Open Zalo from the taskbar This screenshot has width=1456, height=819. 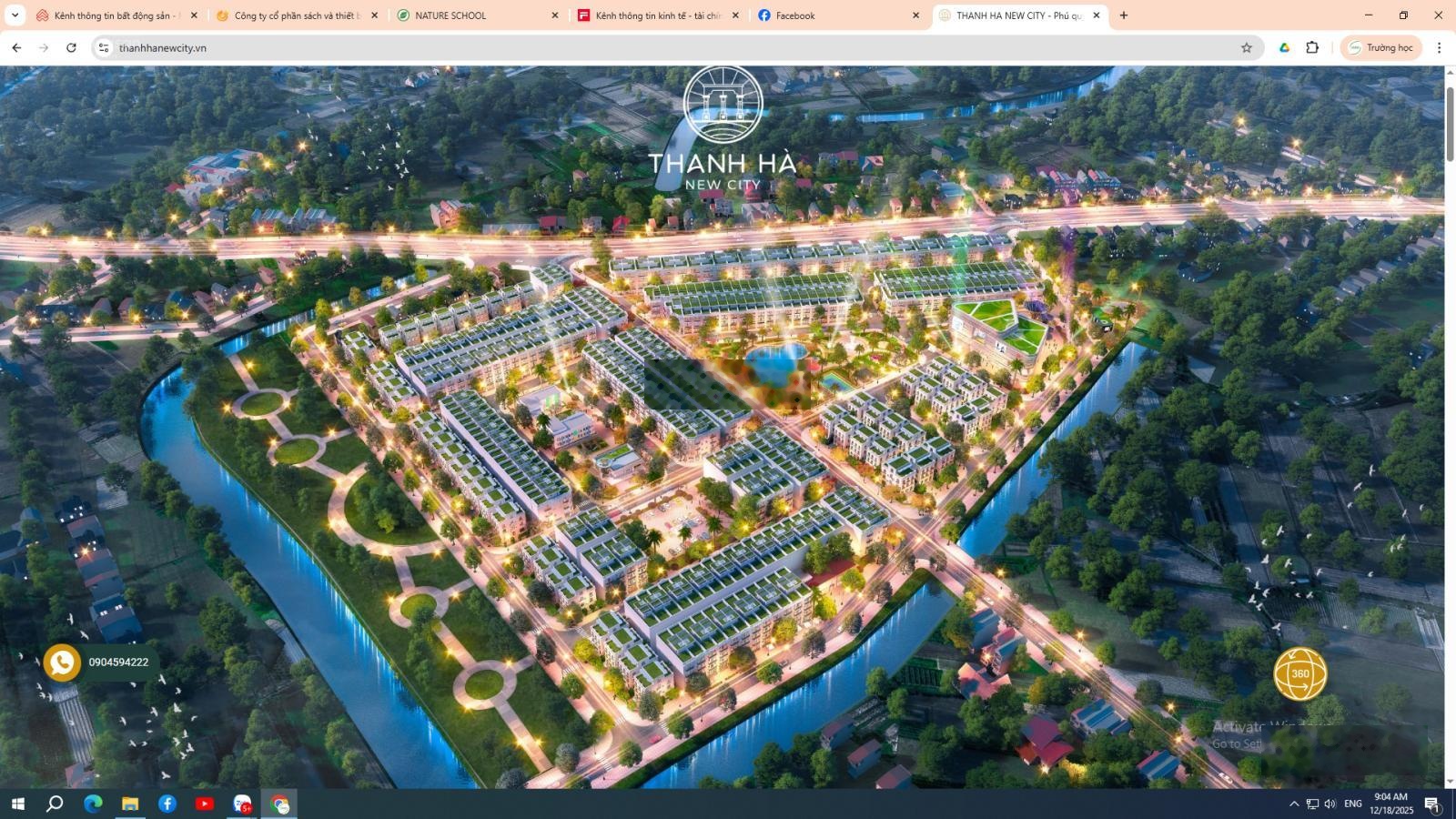tap(242, 804)
